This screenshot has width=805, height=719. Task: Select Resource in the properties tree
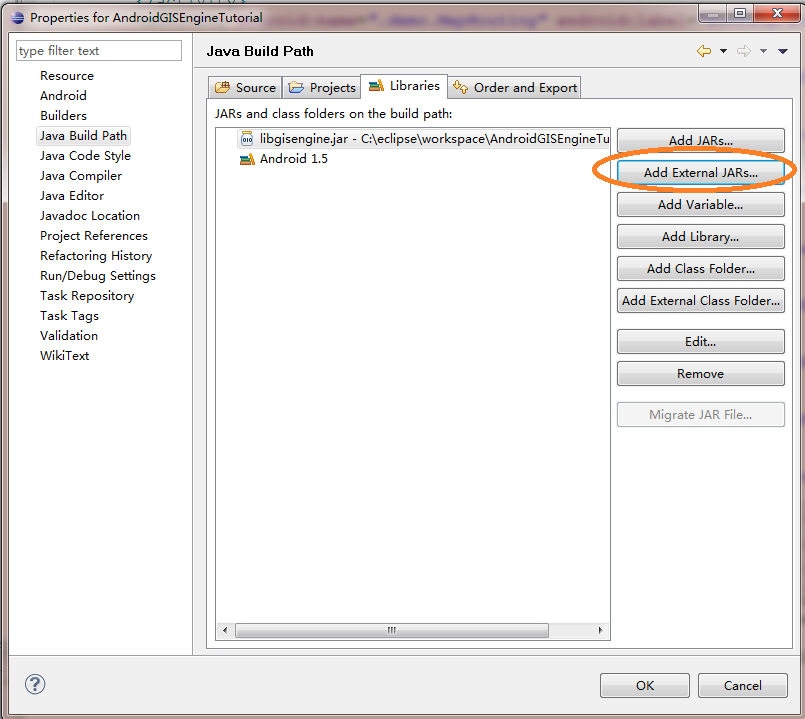coord(67,75)
